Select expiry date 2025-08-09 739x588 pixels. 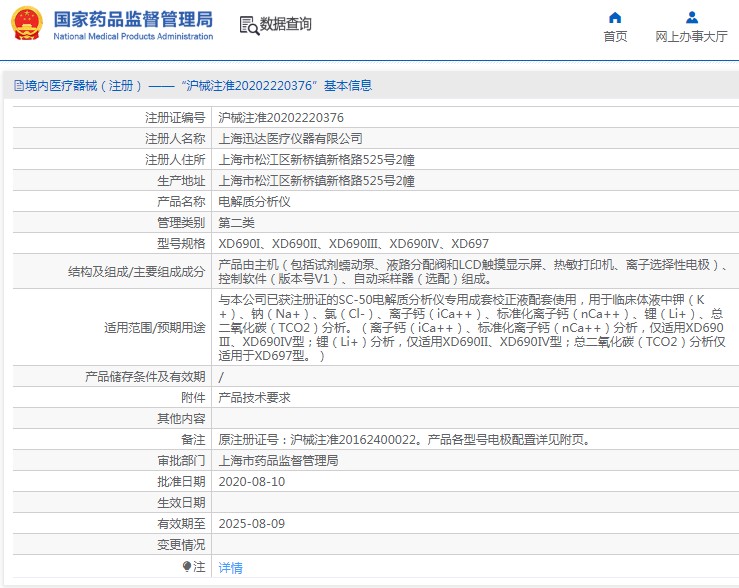tap(252, 523)
